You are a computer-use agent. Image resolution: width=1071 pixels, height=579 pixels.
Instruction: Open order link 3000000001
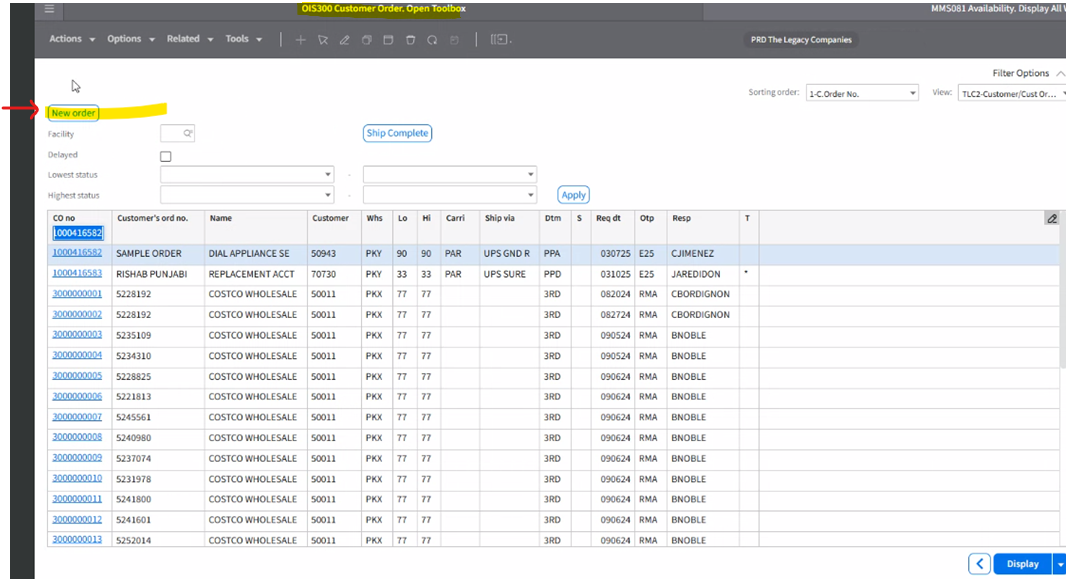click(x=77, y=294)
